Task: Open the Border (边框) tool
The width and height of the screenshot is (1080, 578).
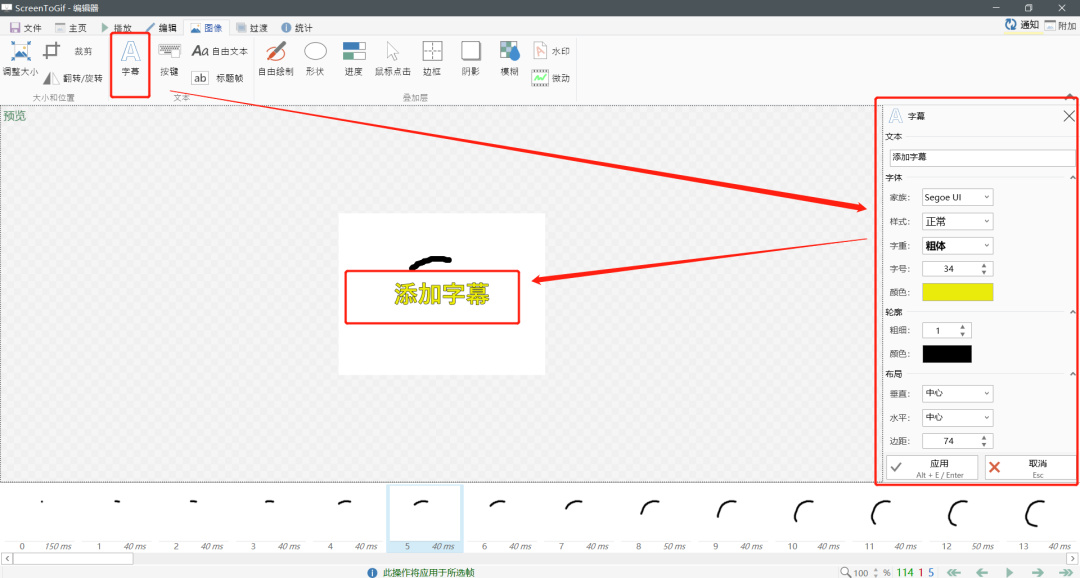Action: pyautogui.click(x=432, y=59)
